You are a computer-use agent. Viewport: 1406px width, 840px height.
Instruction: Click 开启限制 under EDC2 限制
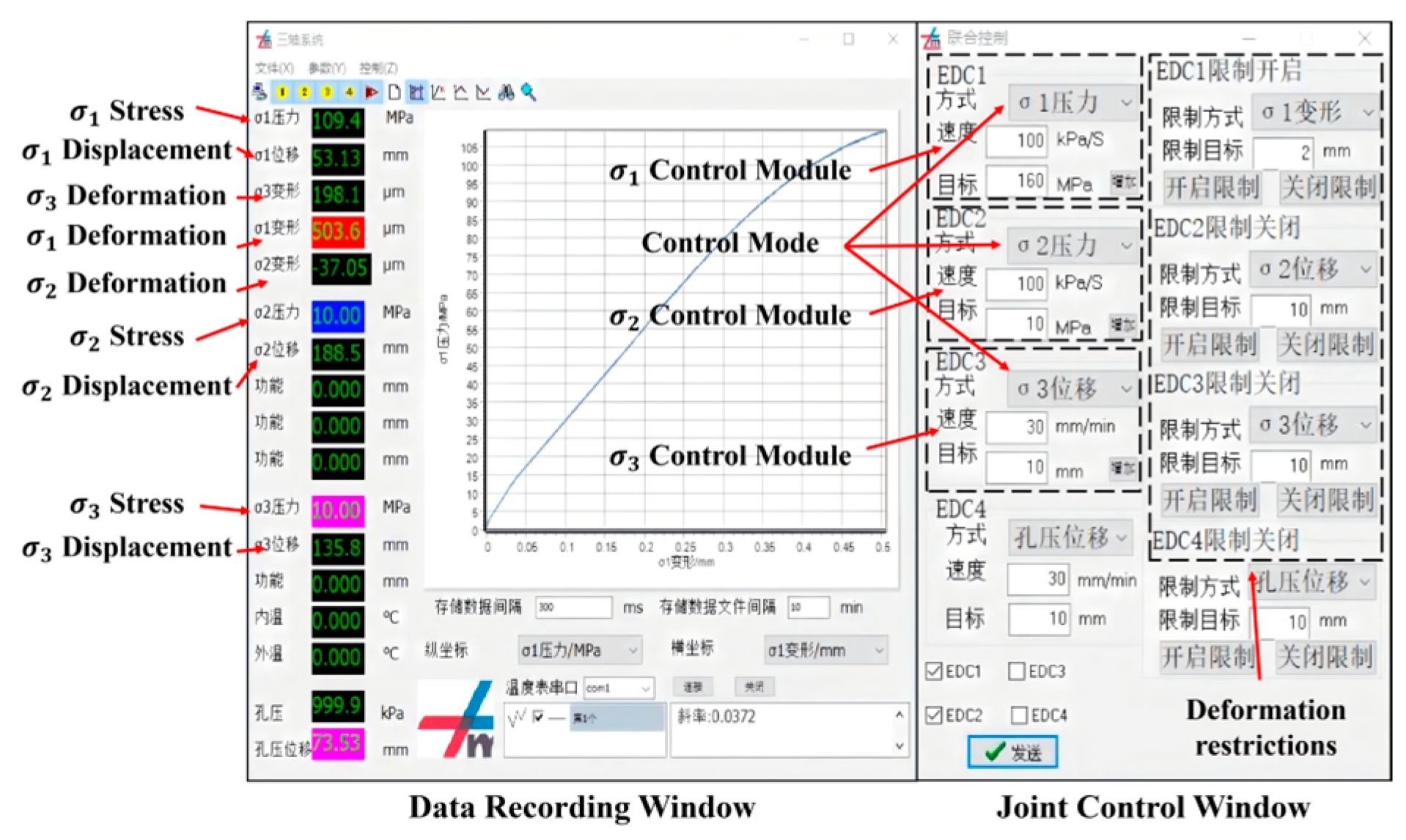1210,344
